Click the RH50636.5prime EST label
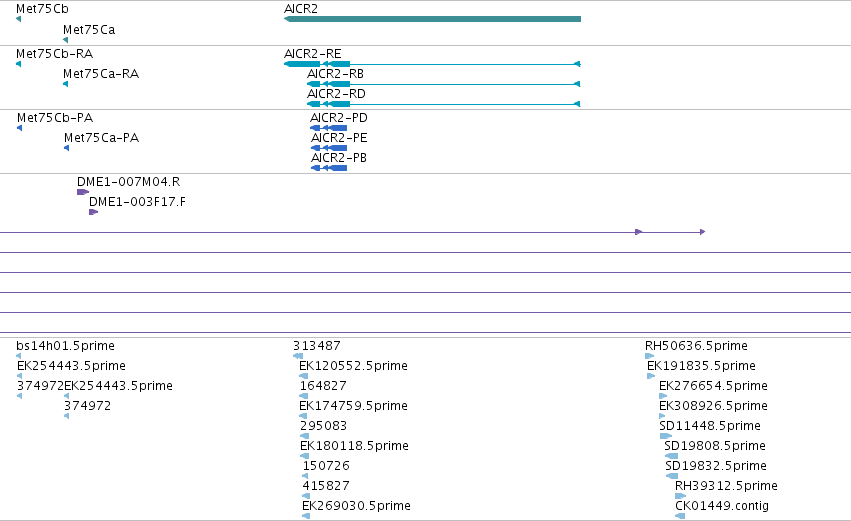Image resolution: width=851 pixels, height=521 pixels. click(x=696, y=346)
